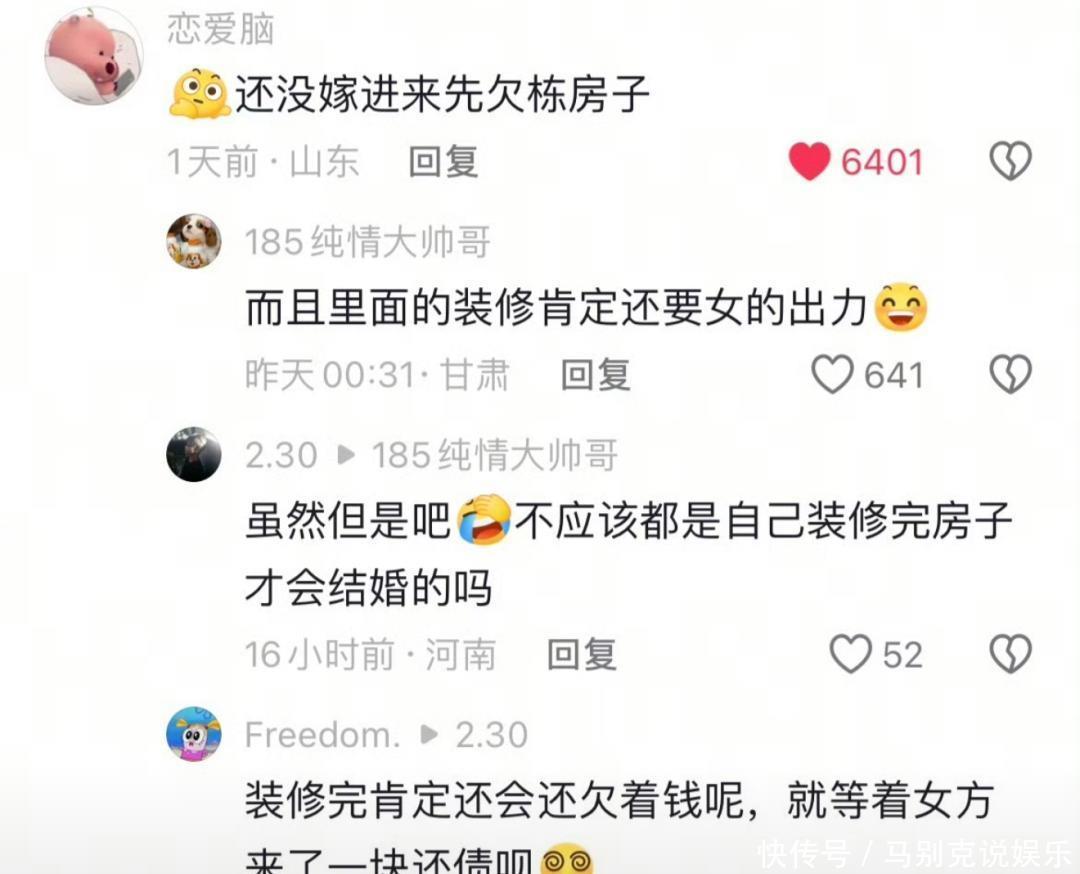
Task: Open the Freedom. username profile
Action: click(x=322, y=735)
